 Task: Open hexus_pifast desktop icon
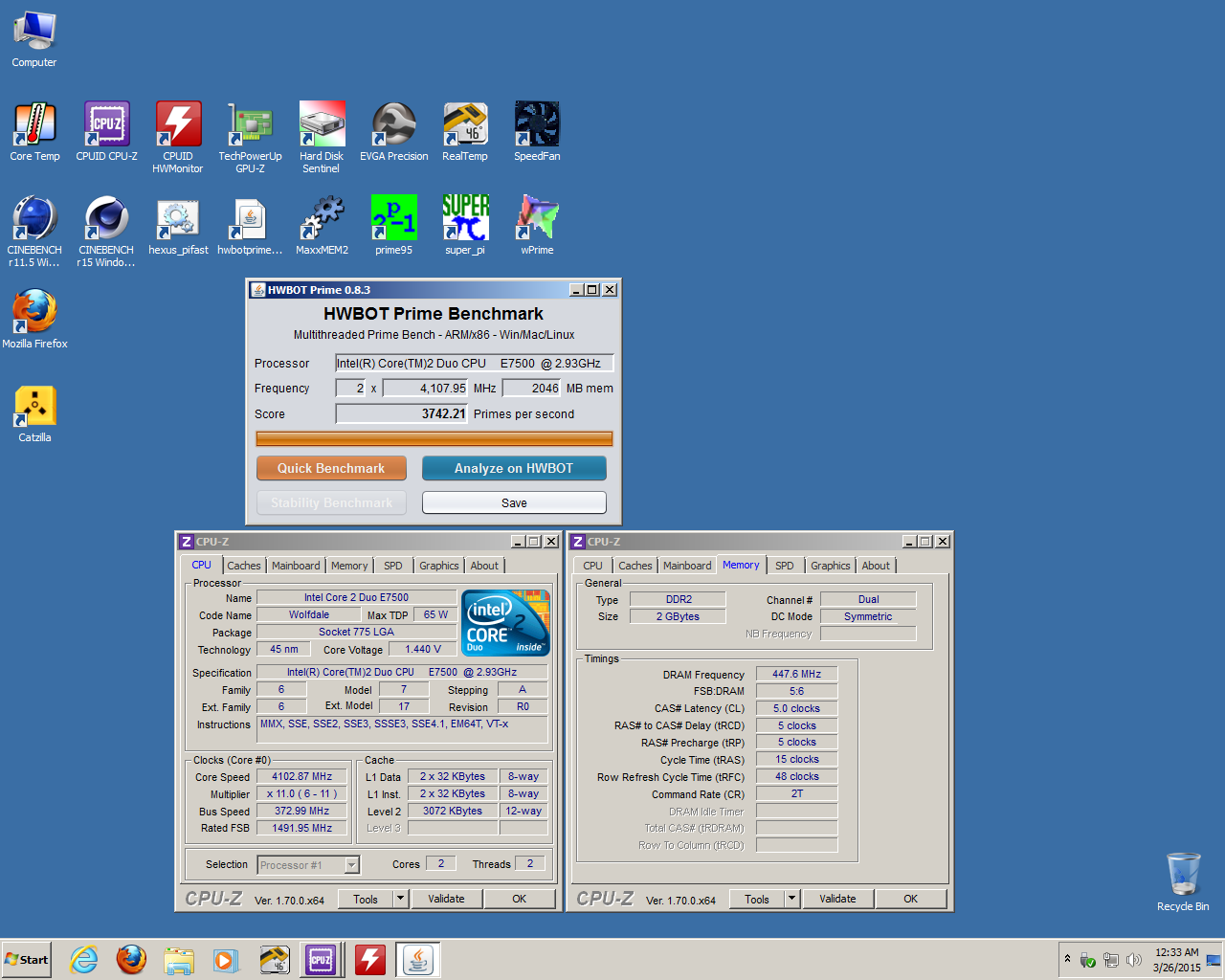coord(178,226)
